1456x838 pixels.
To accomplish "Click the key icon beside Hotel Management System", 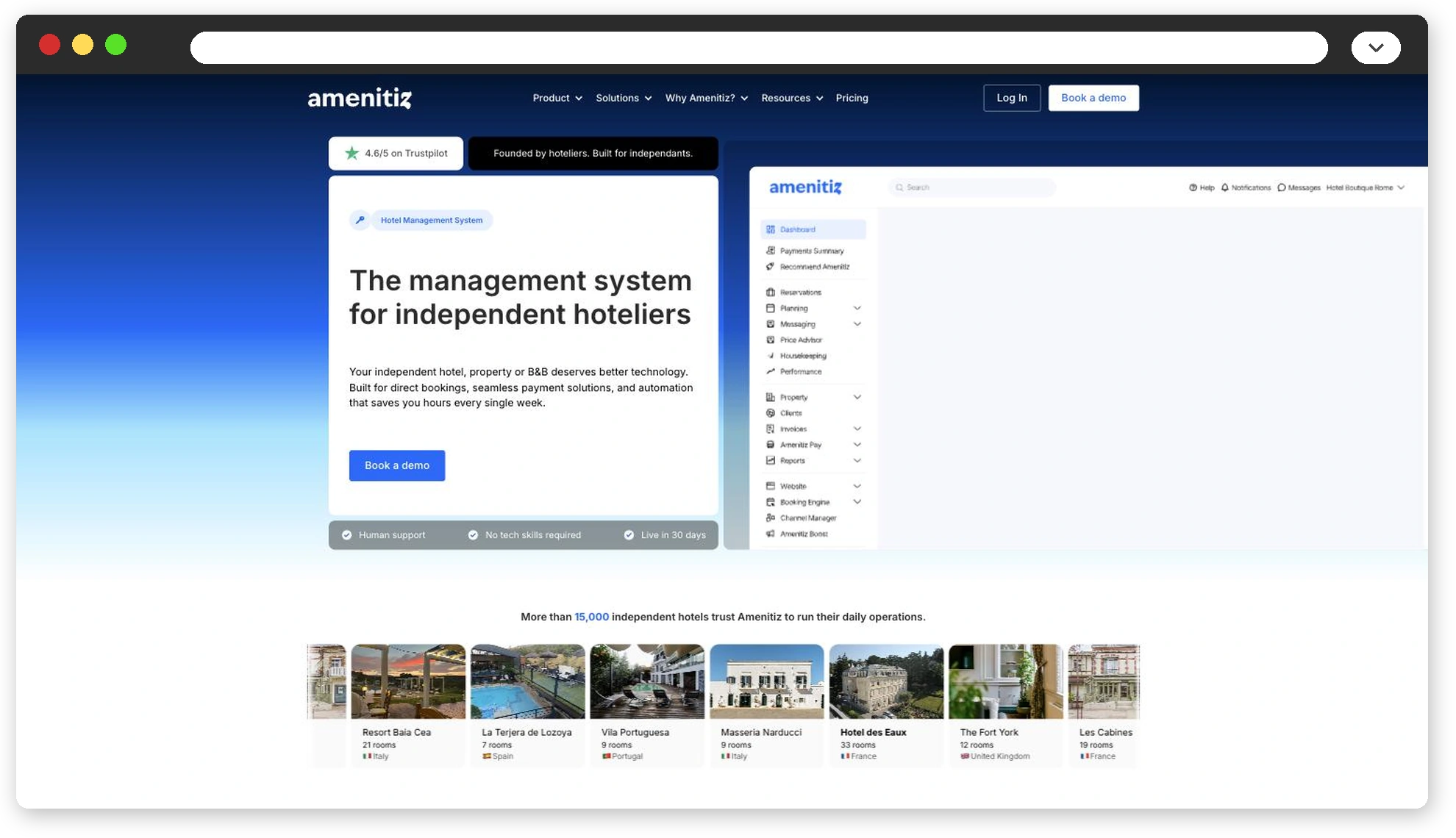I will click(360, 220).
